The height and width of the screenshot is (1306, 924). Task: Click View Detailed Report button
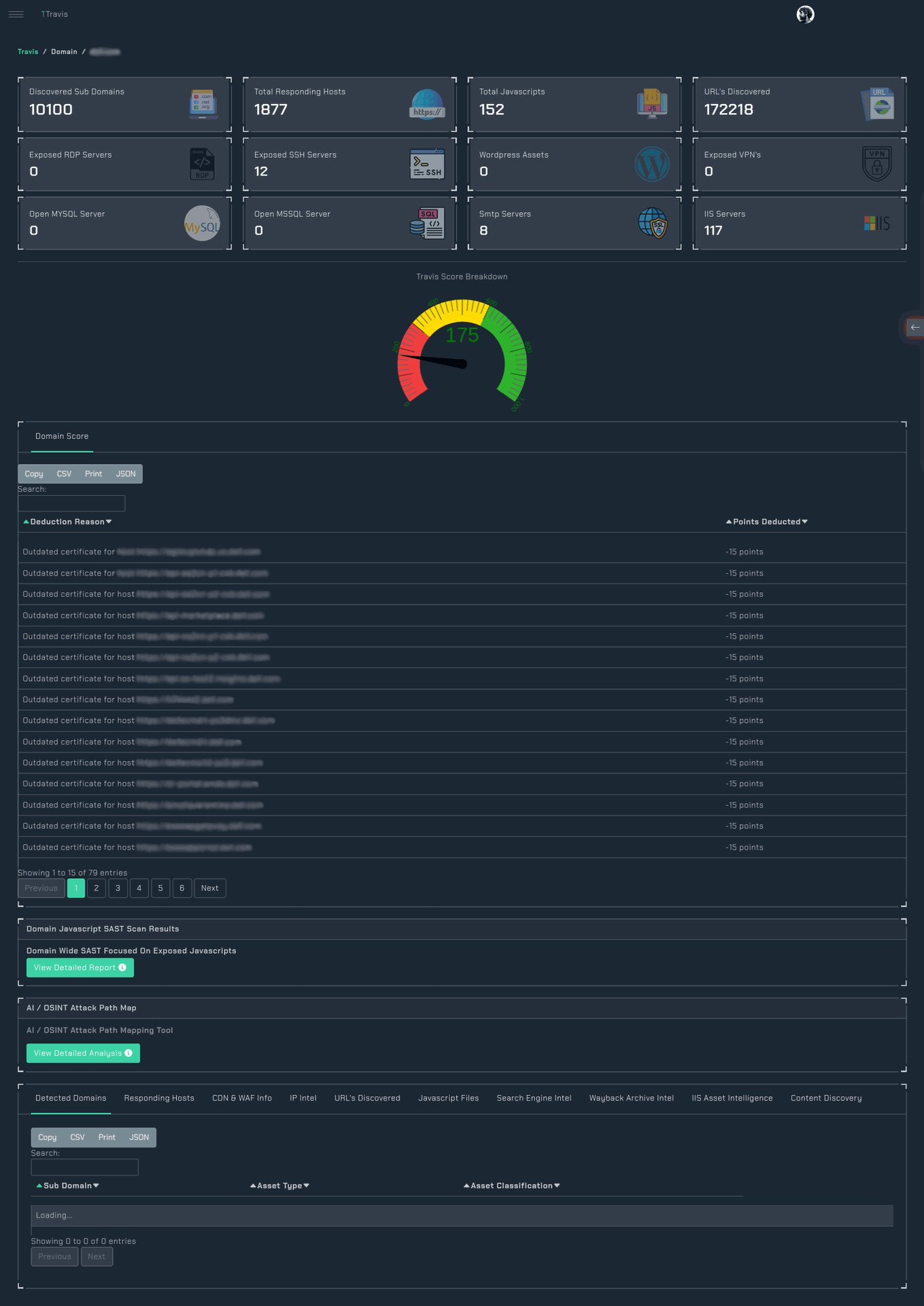80,967
